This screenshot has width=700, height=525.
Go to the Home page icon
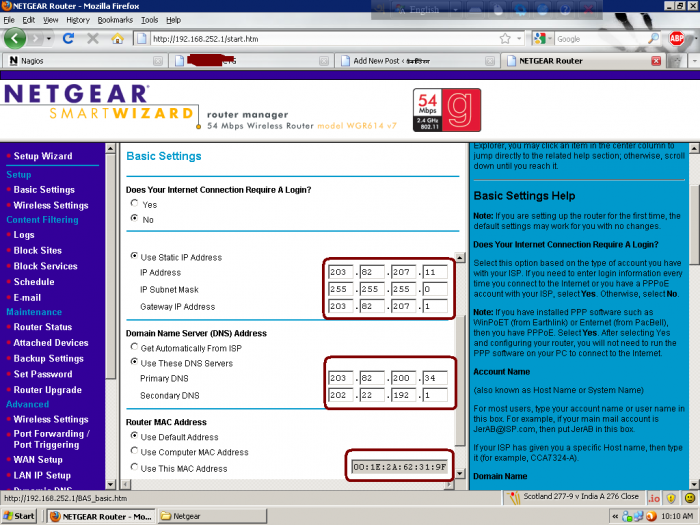click(x=117, y=38)
